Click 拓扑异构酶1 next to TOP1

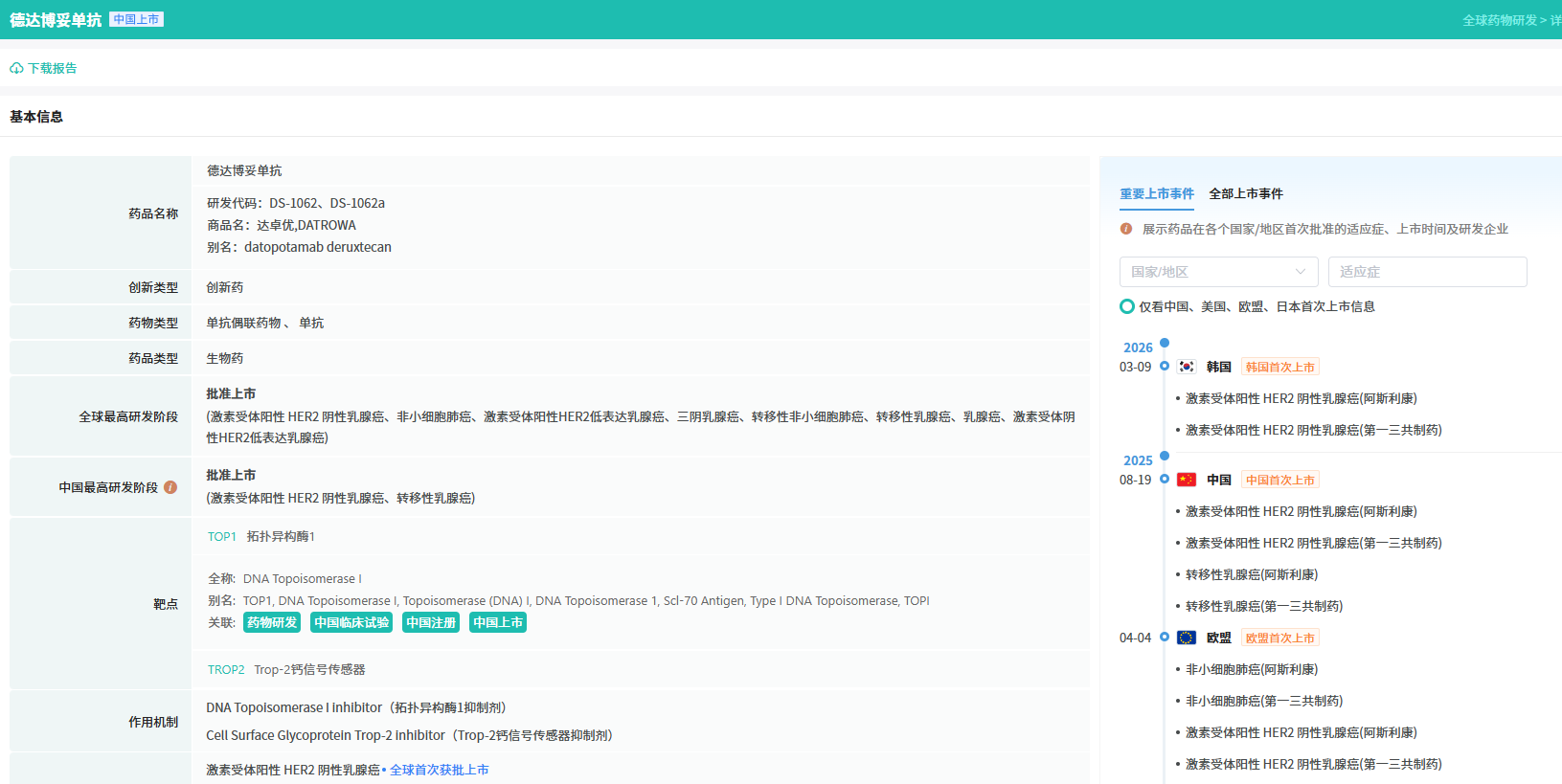(x=281, y=537)
